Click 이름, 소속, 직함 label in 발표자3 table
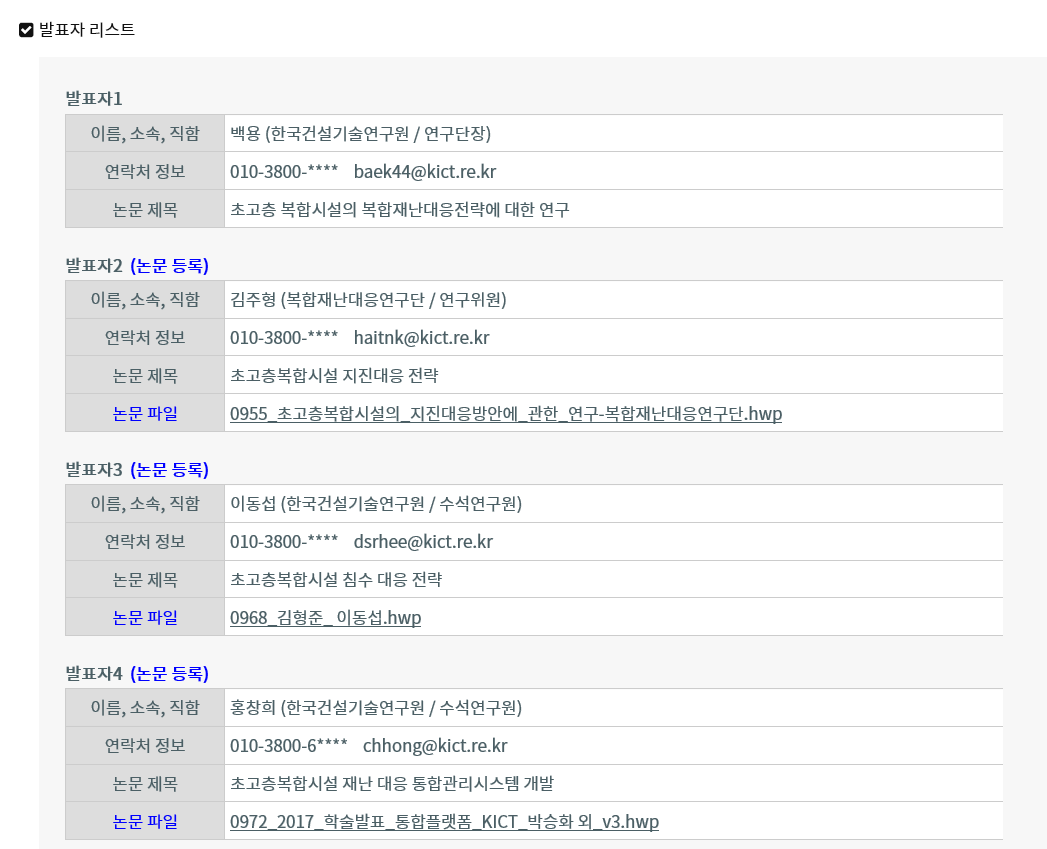This screenshot has height=849, width=1047. coord(145,504)
